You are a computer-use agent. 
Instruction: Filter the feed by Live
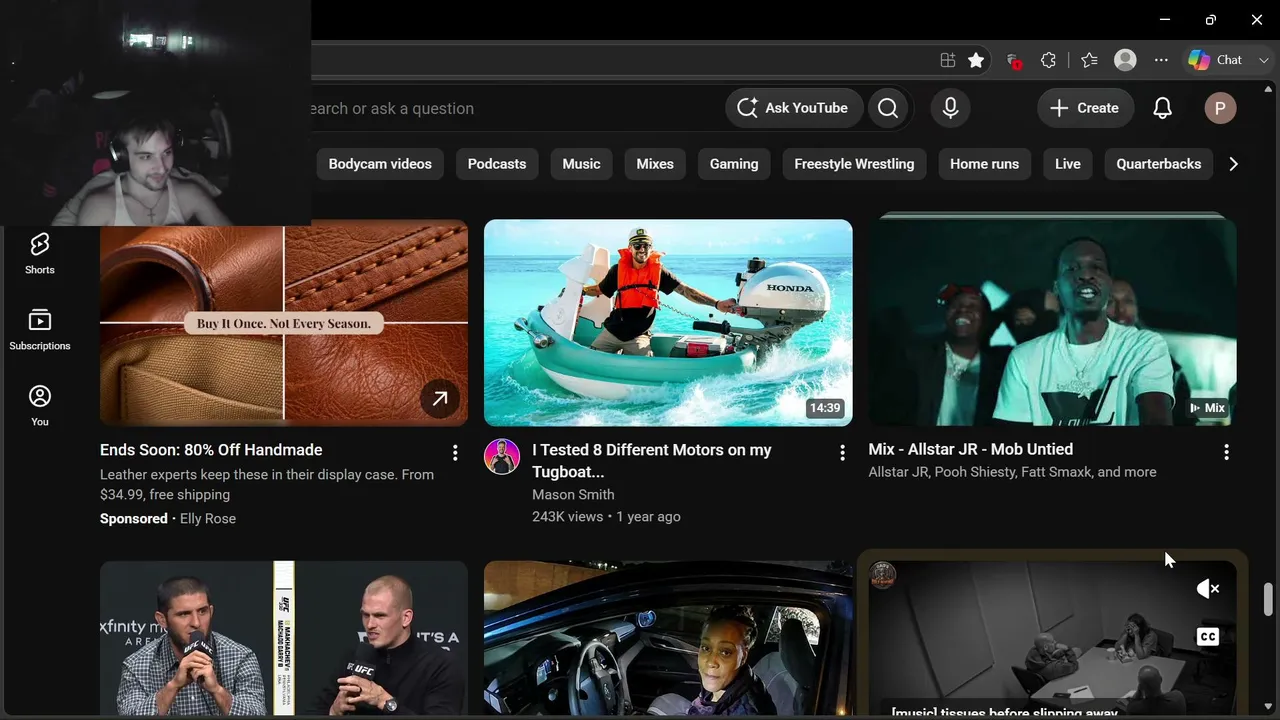(x=1068, y=164)
